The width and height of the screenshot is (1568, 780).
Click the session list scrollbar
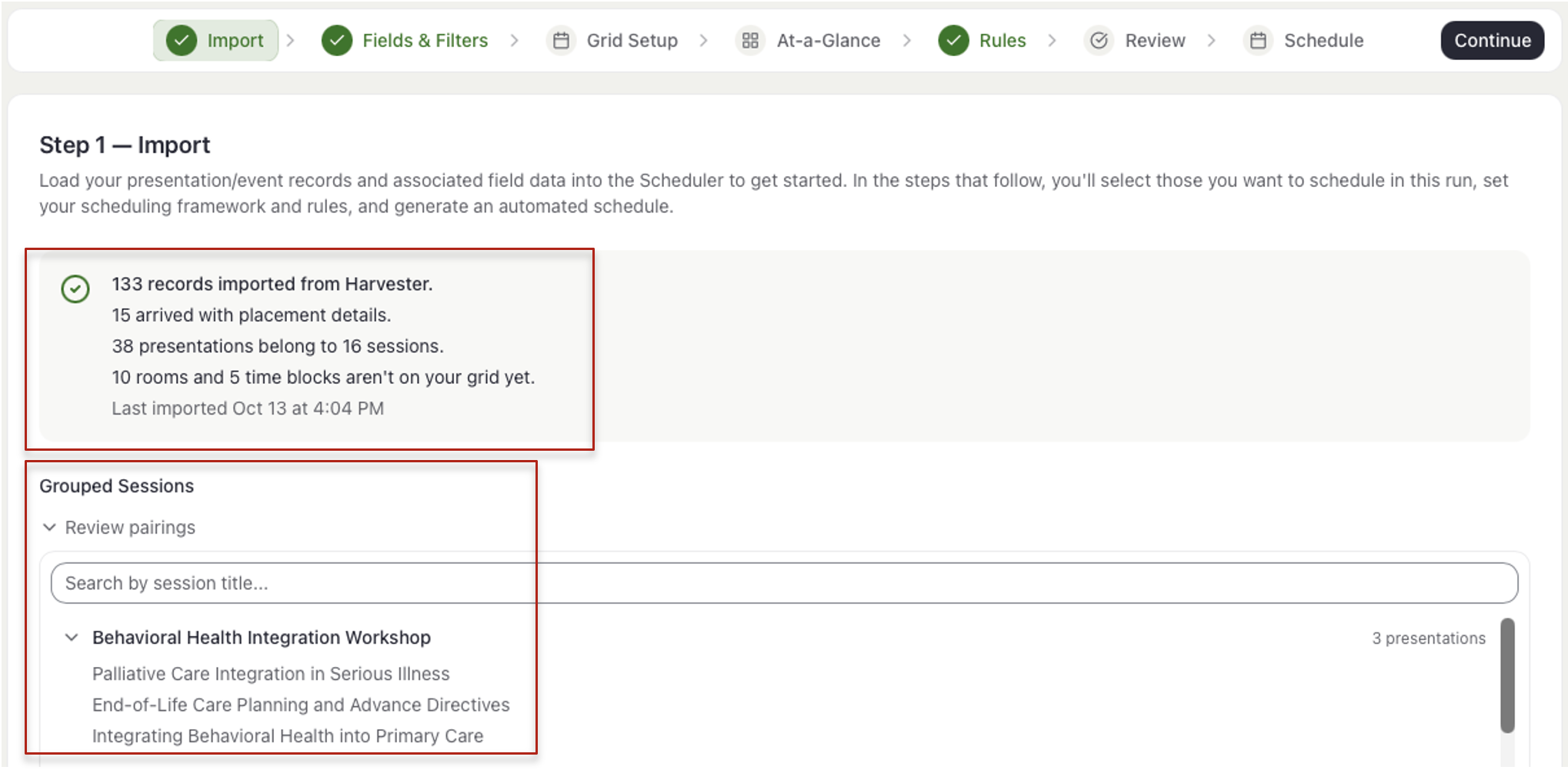[1507, 675]
